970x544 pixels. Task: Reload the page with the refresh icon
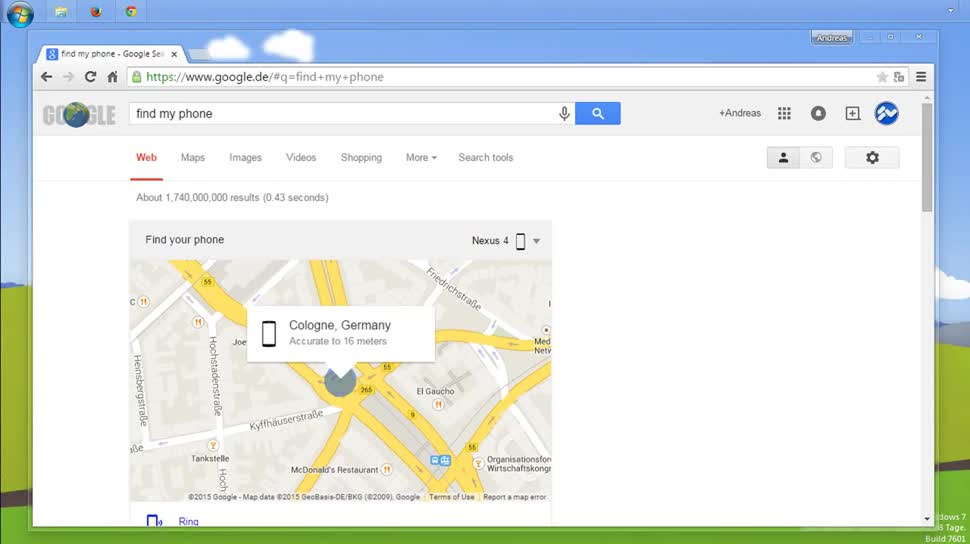pyautogui.click(x=90, y=77)
